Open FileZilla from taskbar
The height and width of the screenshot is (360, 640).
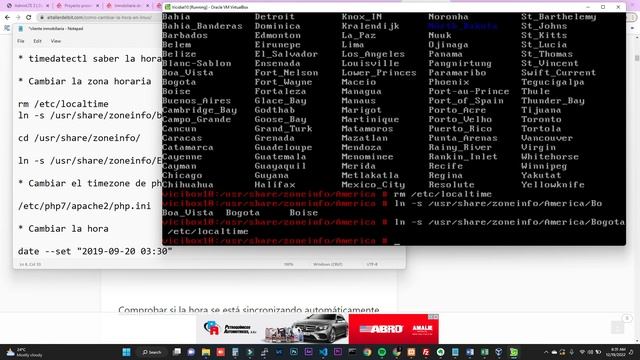pyautogui.click(x=426, y=352)
